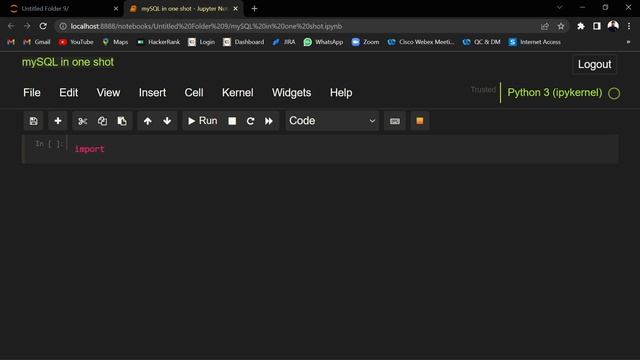Click the kernel idle status circle
The width and height of the screenshot is (640, 360).
click(x=614, y=93)
